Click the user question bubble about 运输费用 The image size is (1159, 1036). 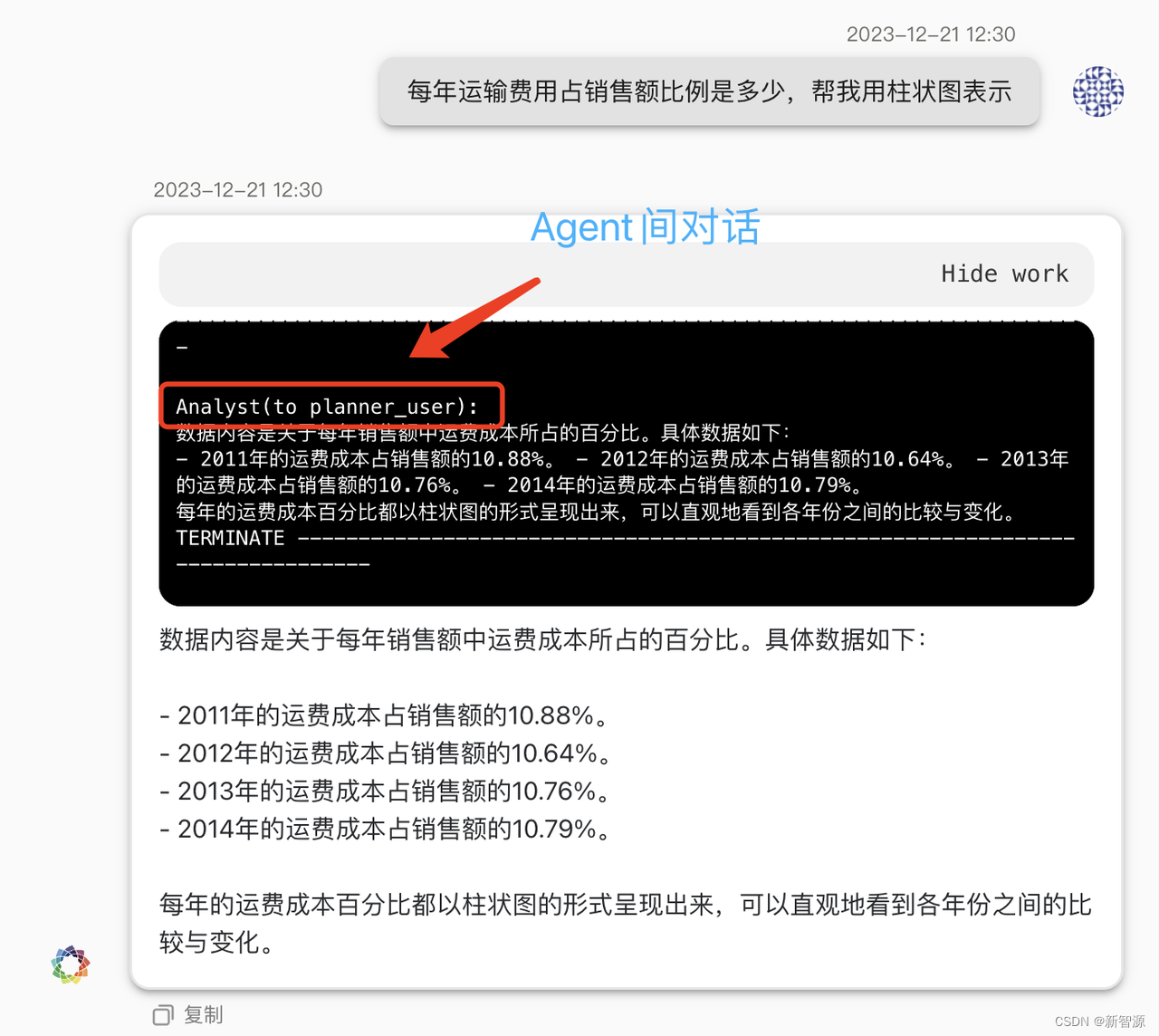[x=710, y=91]
